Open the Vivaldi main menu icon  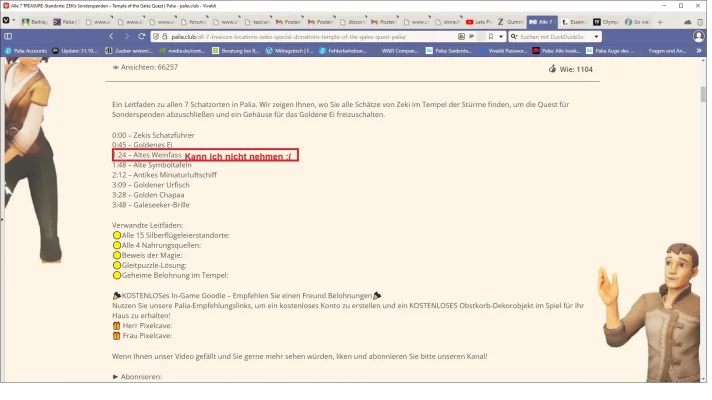[6, 21]
